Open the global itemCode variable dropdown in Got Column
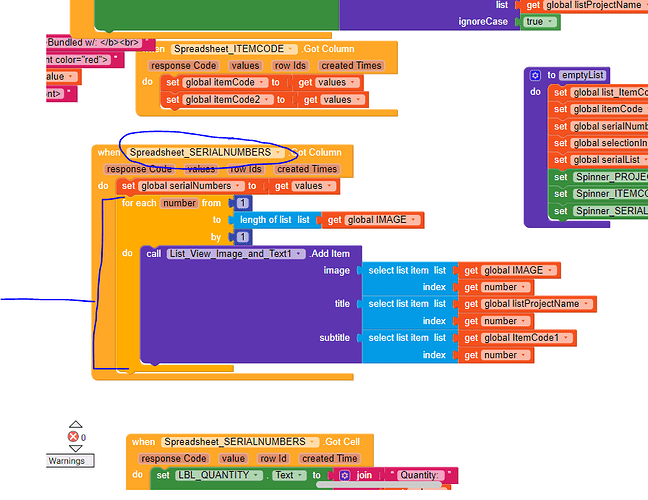The width and height of the screenshot is (648, 500). point(262,83)
